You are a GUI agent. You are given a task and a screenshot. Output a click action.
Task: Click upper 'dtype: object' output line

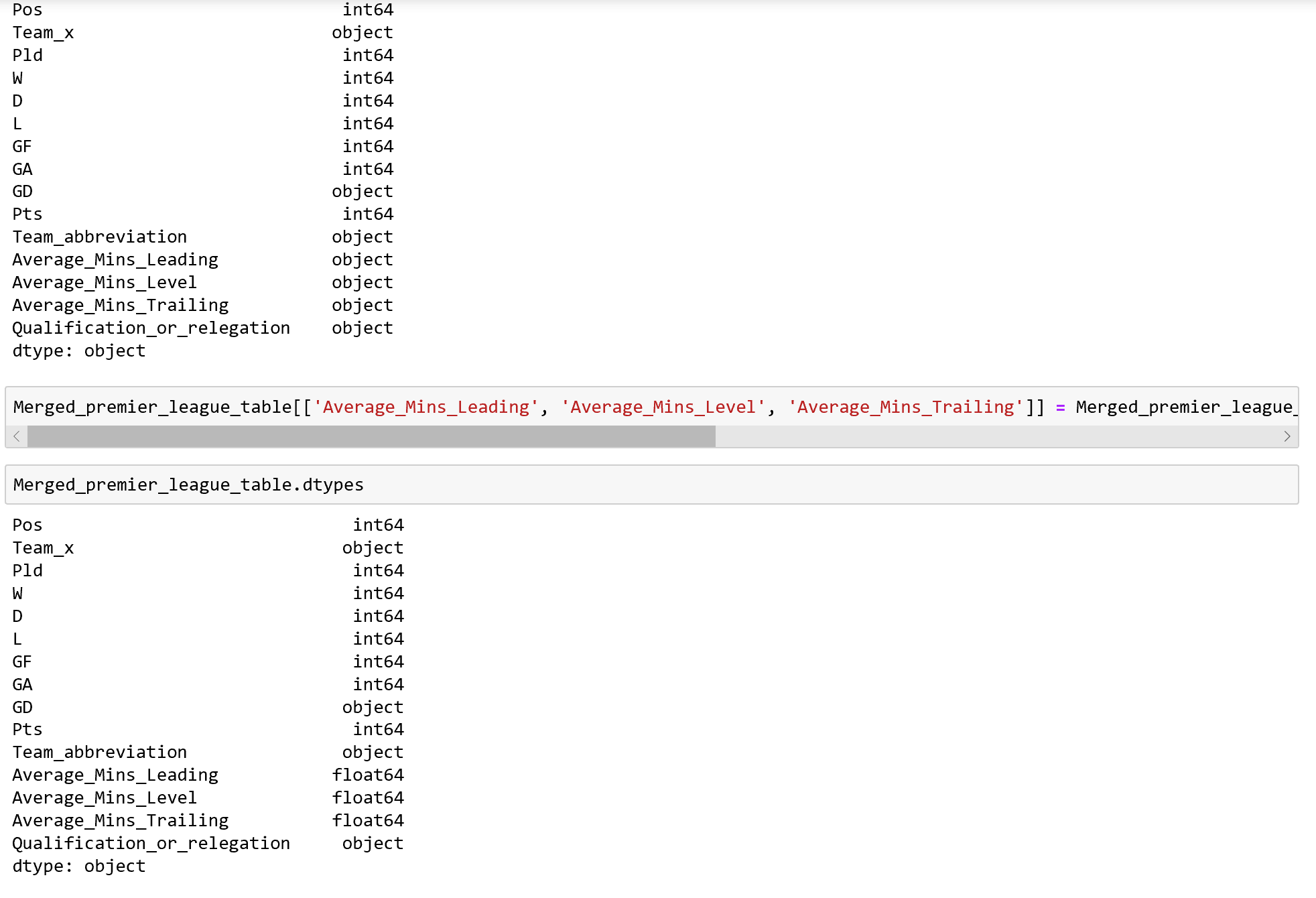pos(78,350)
